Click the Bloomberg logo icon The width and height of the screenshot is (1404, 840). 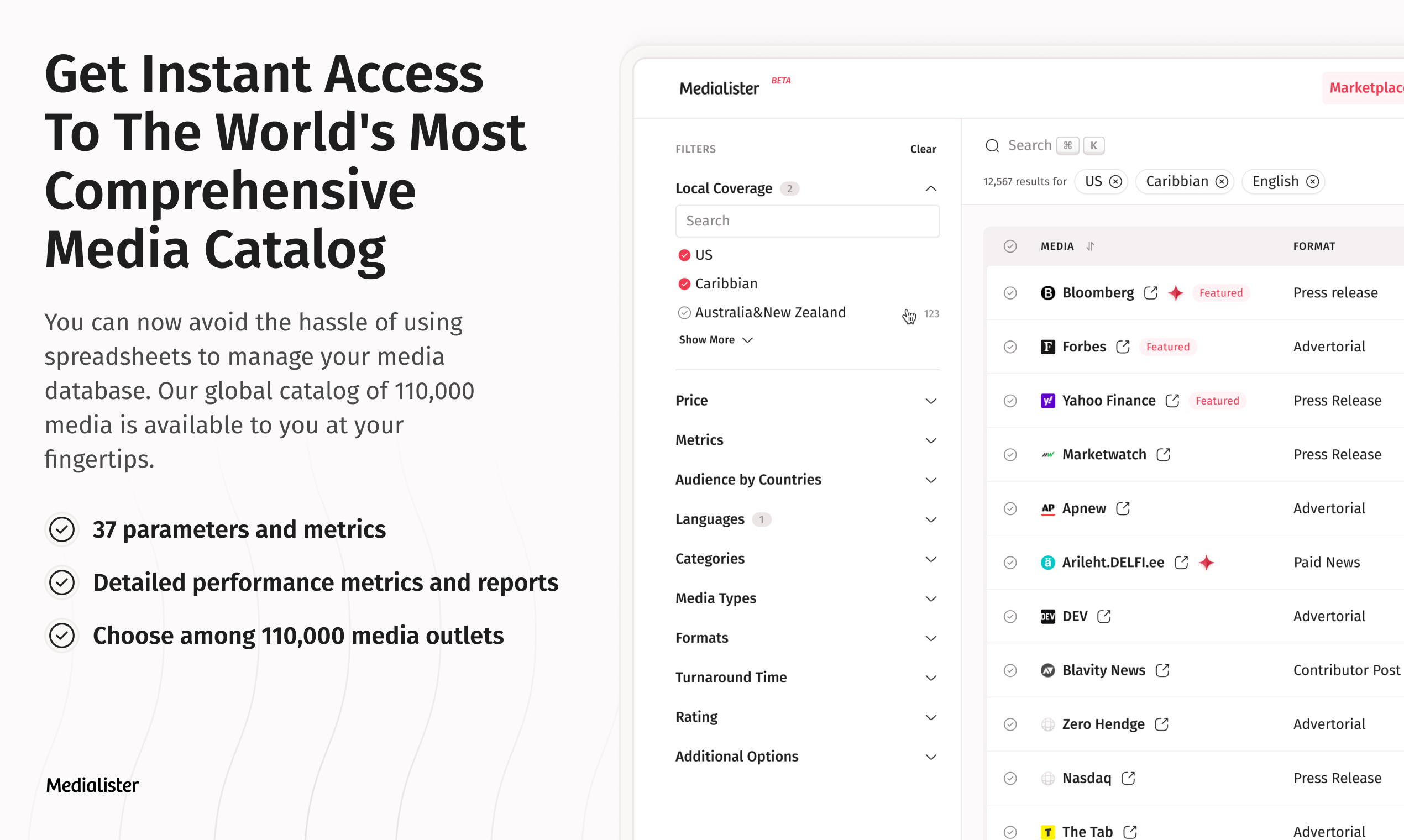point(1048,293)
